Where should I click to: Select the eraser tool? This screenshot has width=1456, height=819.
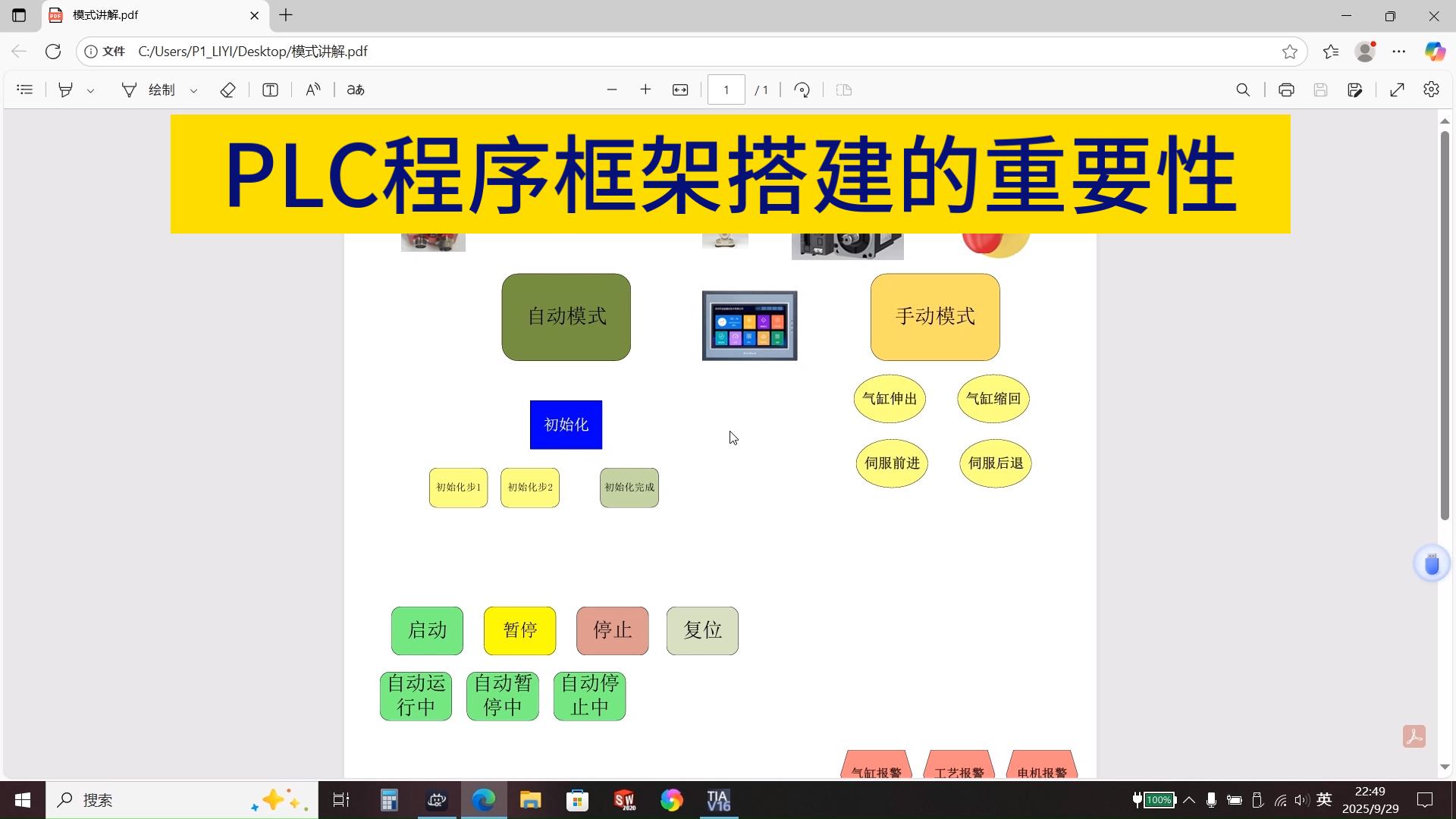click(x=227, y=89)
